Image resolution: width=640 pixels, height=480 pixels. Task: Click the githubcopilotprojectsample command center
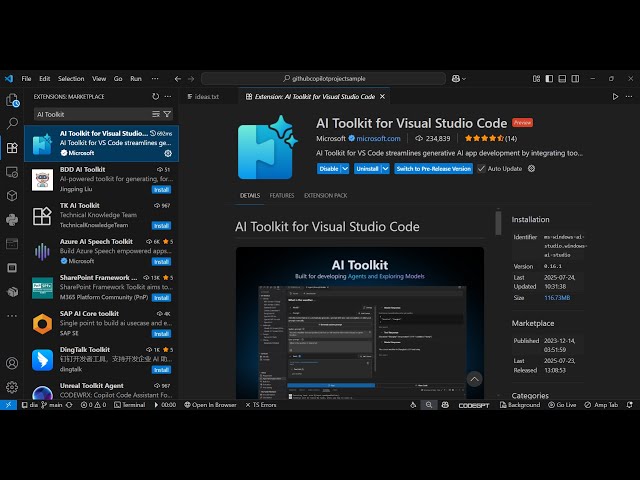coord(324,79)
